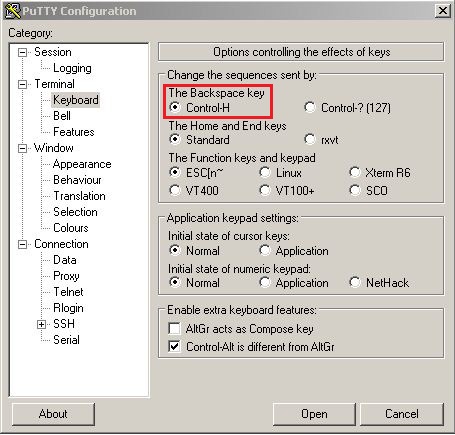Image resolution: width=455 pixels, height=435 pixels.
Task: Set cursor keys initial state to Application
Action: pyautogui.click(x=265, y=250)
